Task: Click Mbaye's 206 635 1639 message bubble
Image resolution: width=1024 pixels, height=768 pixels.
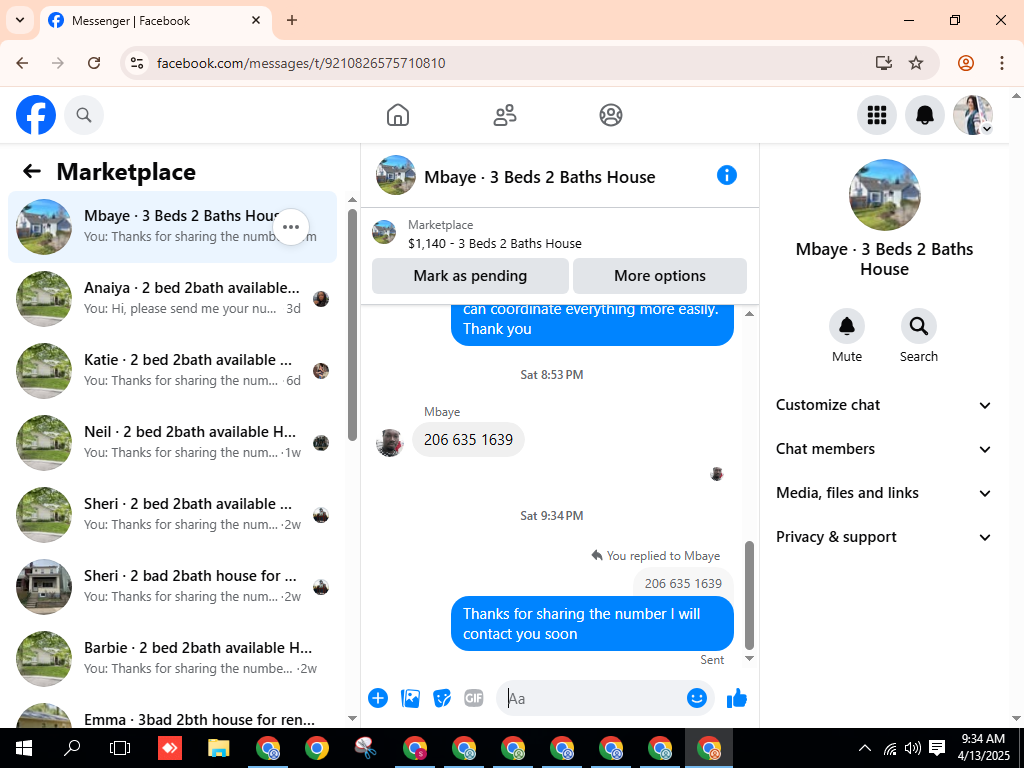Action: [x=468, y=440]
